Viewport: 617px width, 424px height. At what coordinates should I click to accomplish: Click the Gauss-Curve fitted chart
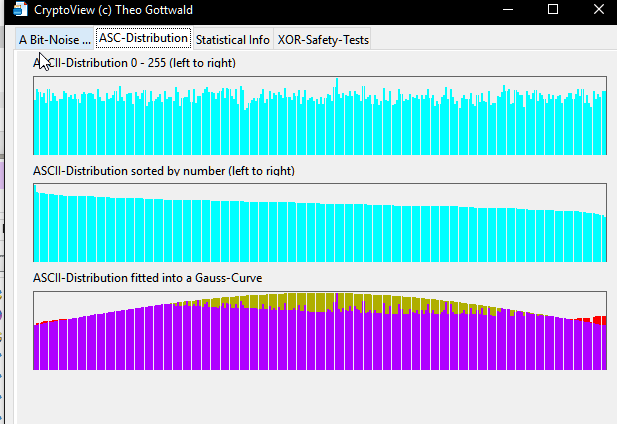coord(320,330)
